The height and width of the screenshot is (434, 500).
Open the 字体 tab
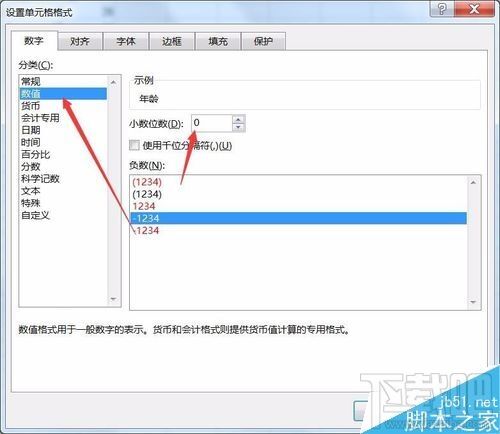click(126, 41)
